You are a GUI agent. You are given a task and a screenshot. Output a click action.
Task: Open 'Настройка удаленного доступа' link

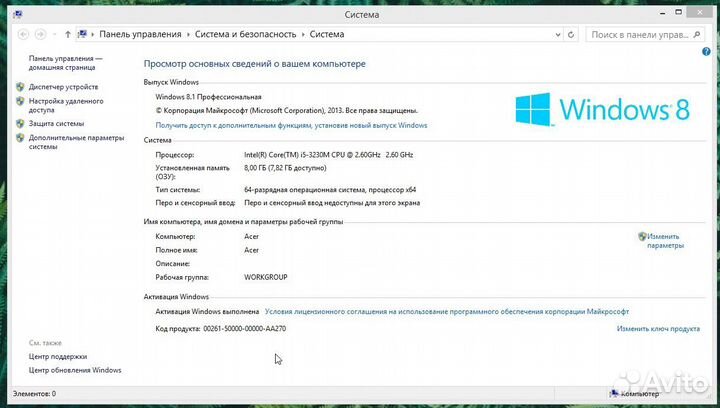[x=66, y=106]
